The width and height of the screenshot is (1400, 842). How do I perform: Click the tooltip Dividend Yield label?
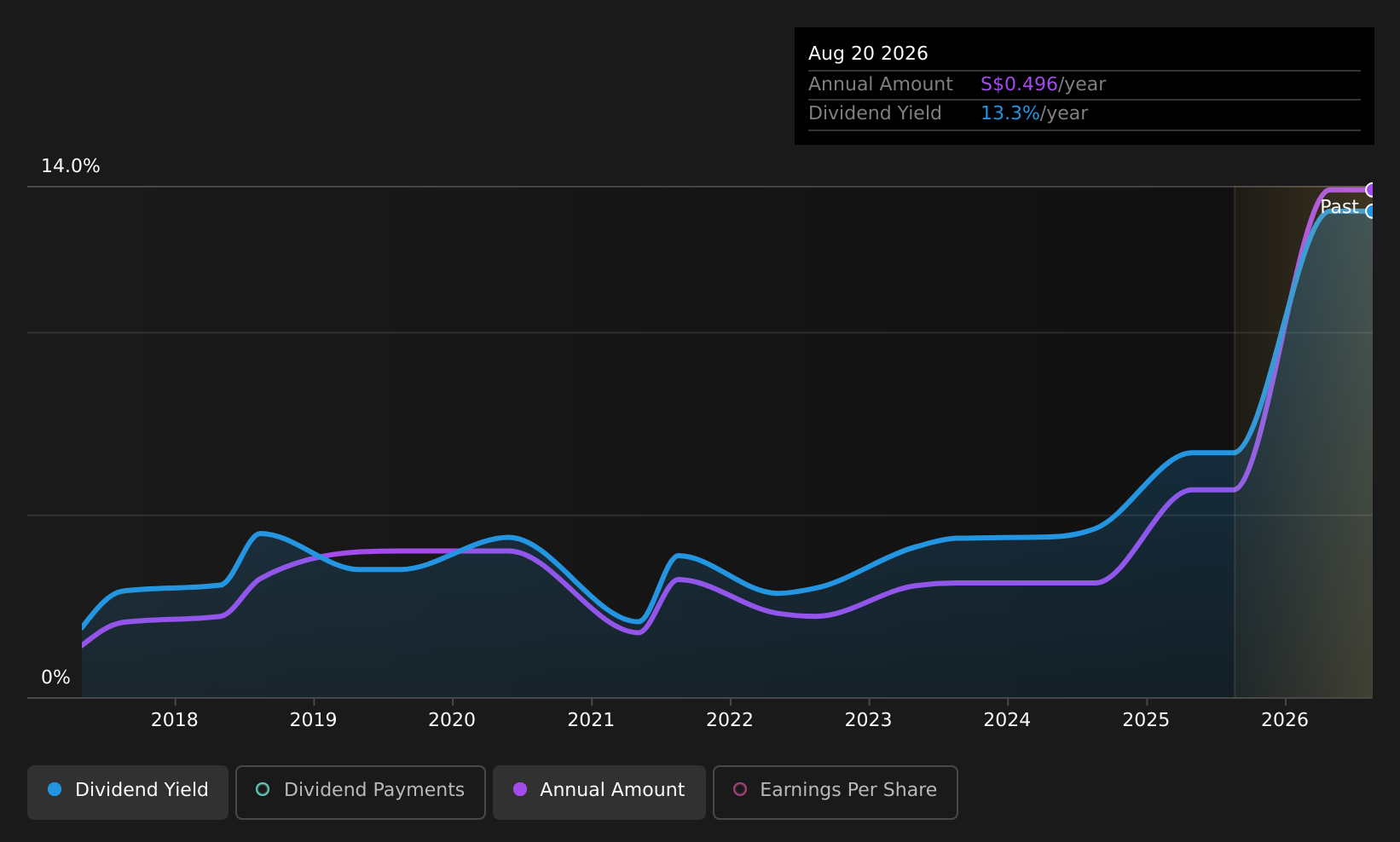coord(875,113)
